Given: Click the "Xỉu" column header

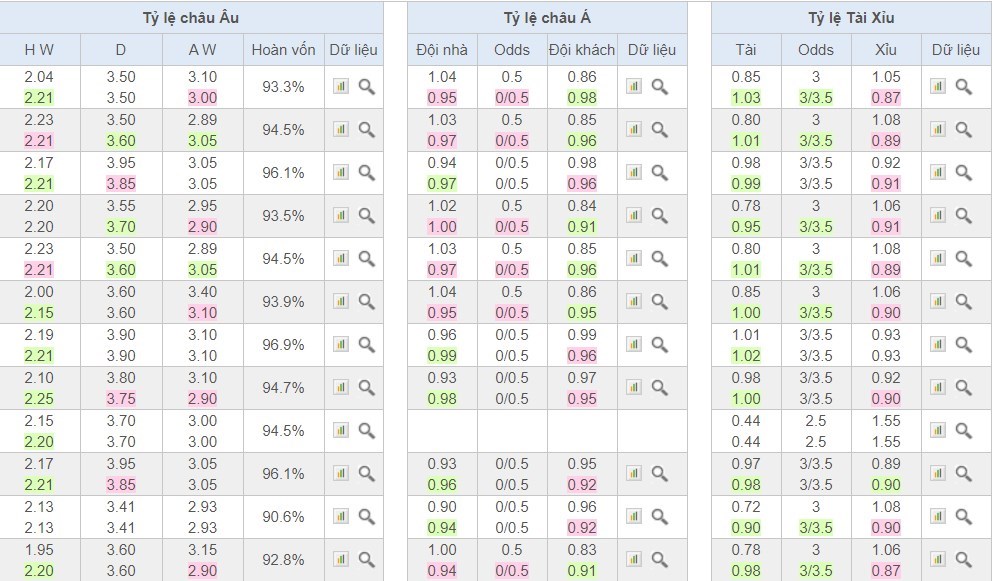Looking at the screenshot, I should (886, 50).
